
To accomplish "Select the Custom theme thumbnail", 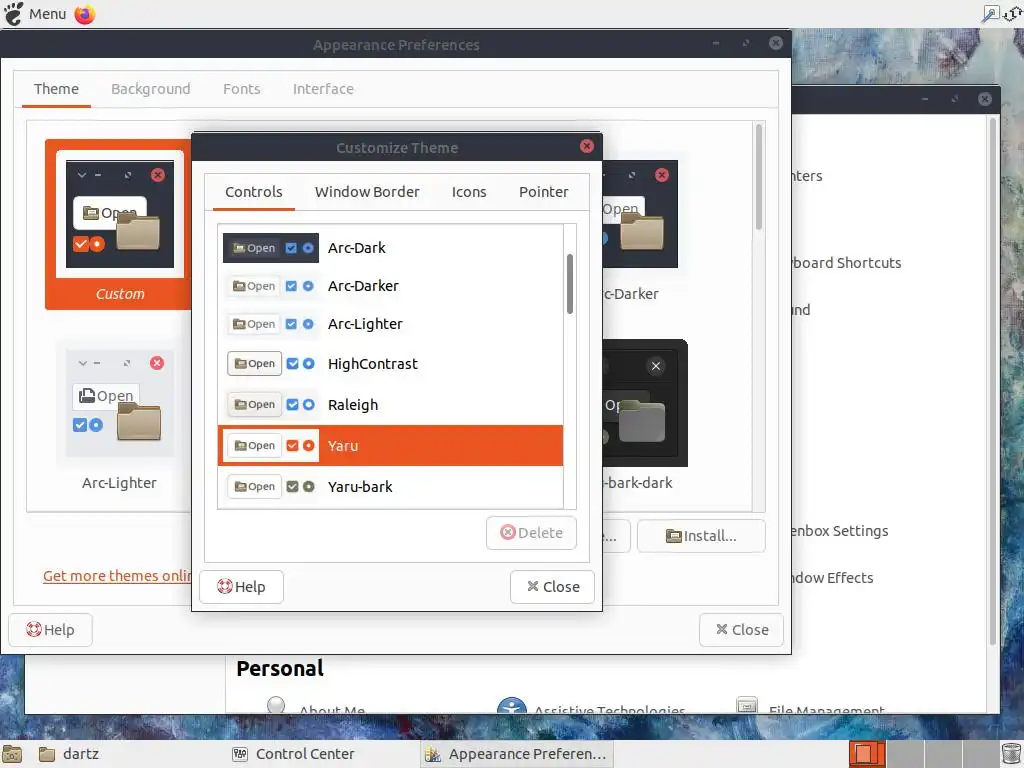I will pos(119,224).
